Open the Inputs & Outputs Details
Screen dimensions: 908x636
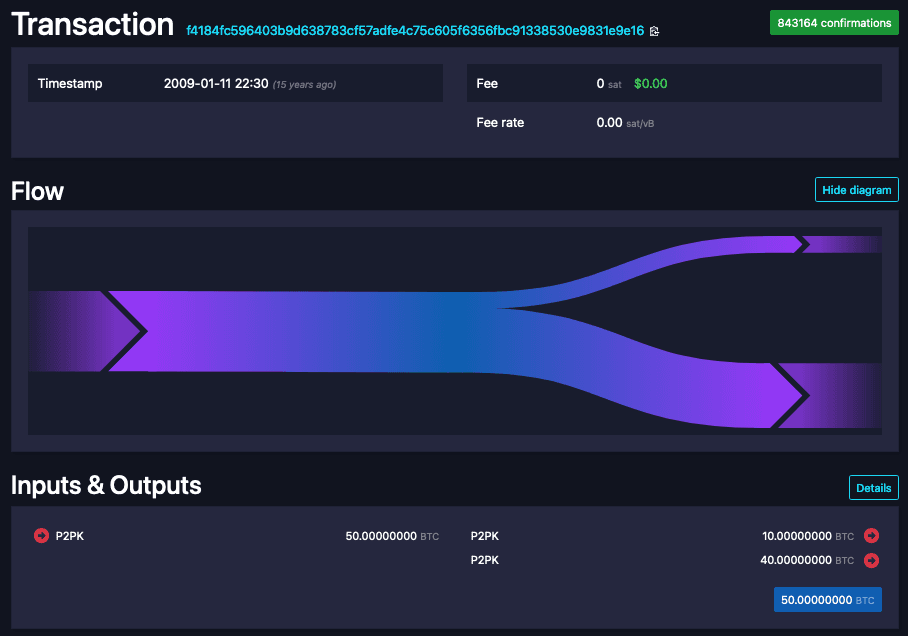[x=873, y=488]
